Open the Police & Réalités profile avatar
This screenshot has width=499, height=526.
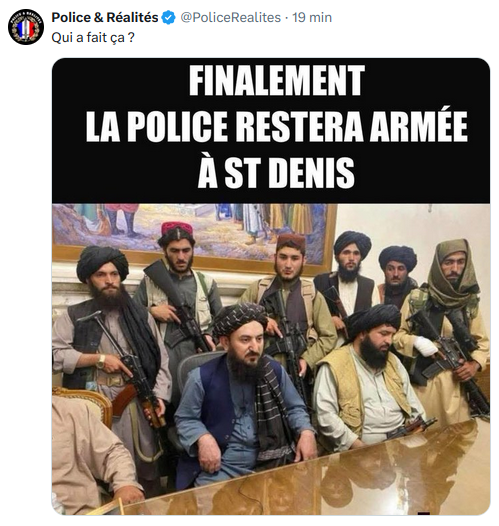(26, 27)
